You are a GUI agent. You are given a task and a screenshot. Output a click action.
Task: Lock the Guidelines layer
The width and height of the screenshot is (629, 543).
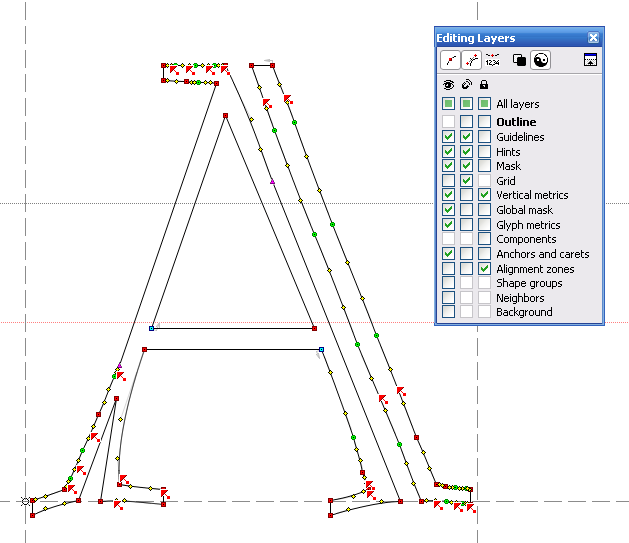pos(484,137)
